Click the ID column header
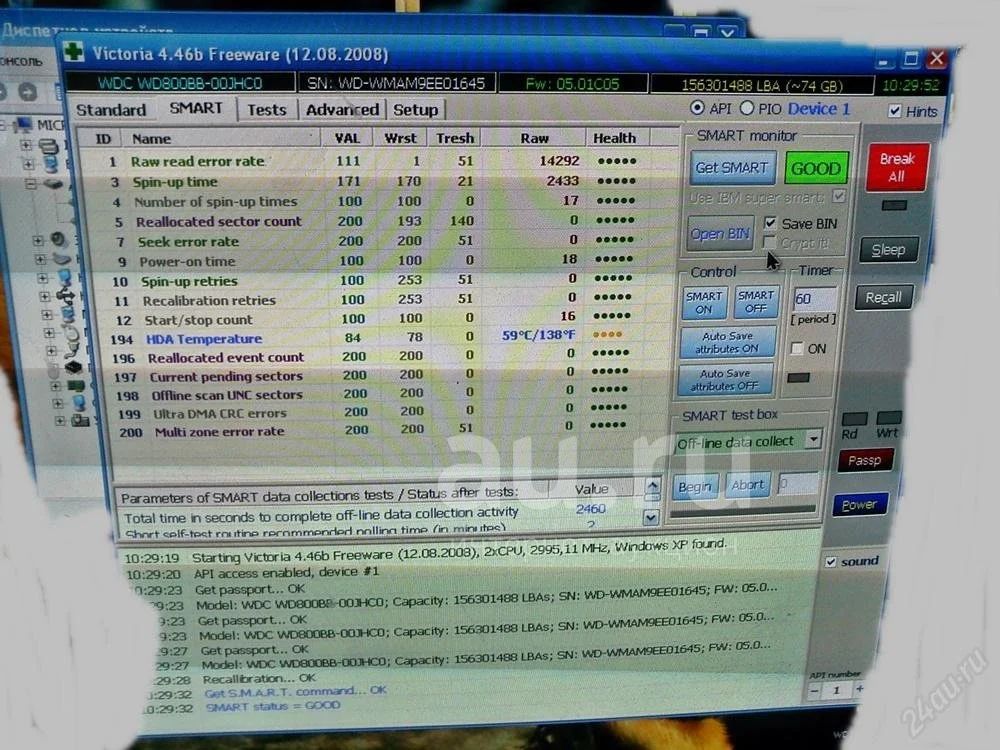 [x=103, y=138]
